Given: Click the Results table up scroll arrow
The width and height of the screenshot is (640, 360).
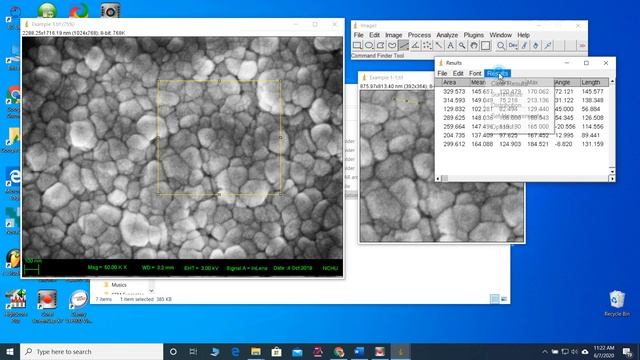Looking at the screenshot, I should (x=612, y=82).
